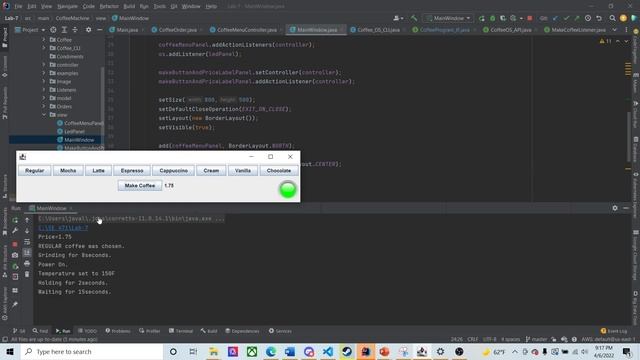Click the Regular button in coffee window
The height and width of the screenshot is (360, 640).
pyautogui.click(x=35, y=171)
